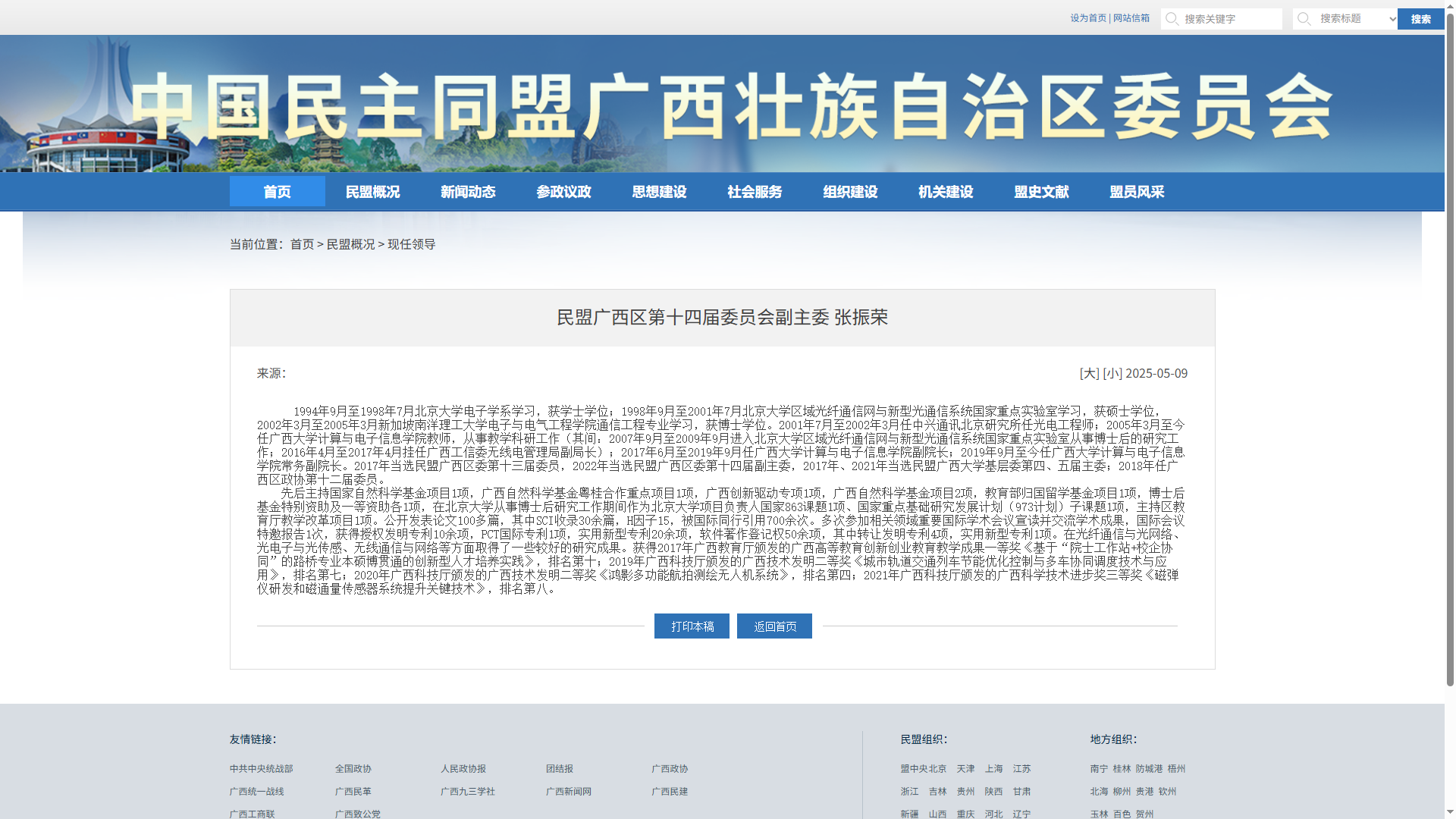Shrink text with [小] link
This screenshot has width=1456, height=819.
coord(1112,373)
